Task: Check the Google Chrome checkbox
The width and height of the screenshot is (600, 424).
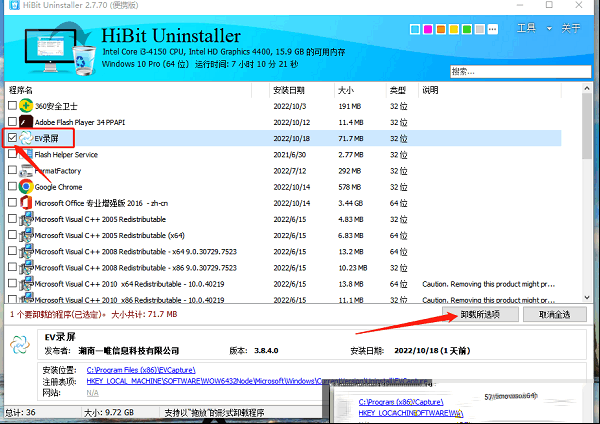Action: [12, 186]
